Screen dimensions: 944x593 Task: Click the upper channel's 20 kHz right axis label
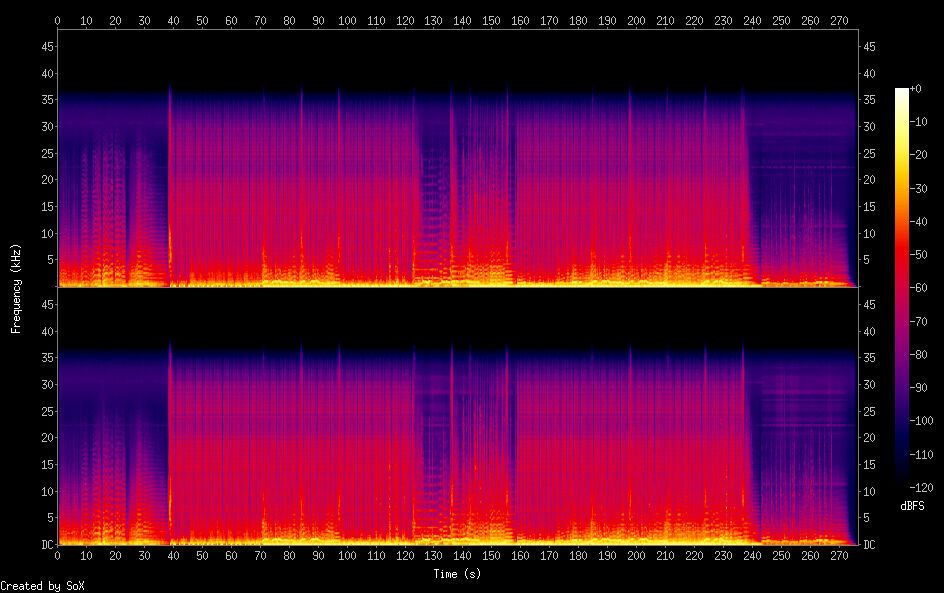point(870,180)
